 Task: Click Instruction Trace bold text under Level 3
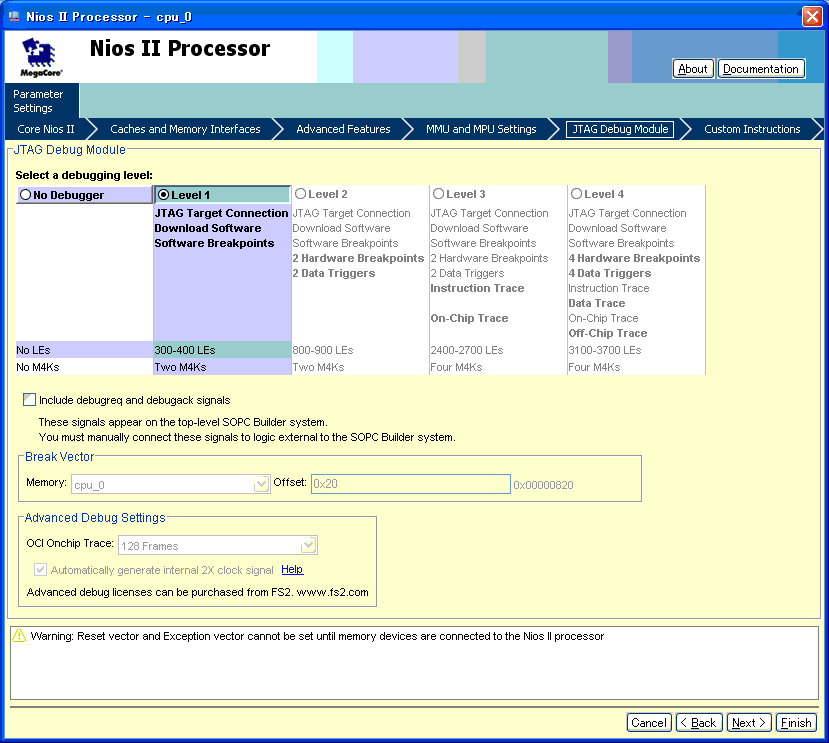pos(477,288)
